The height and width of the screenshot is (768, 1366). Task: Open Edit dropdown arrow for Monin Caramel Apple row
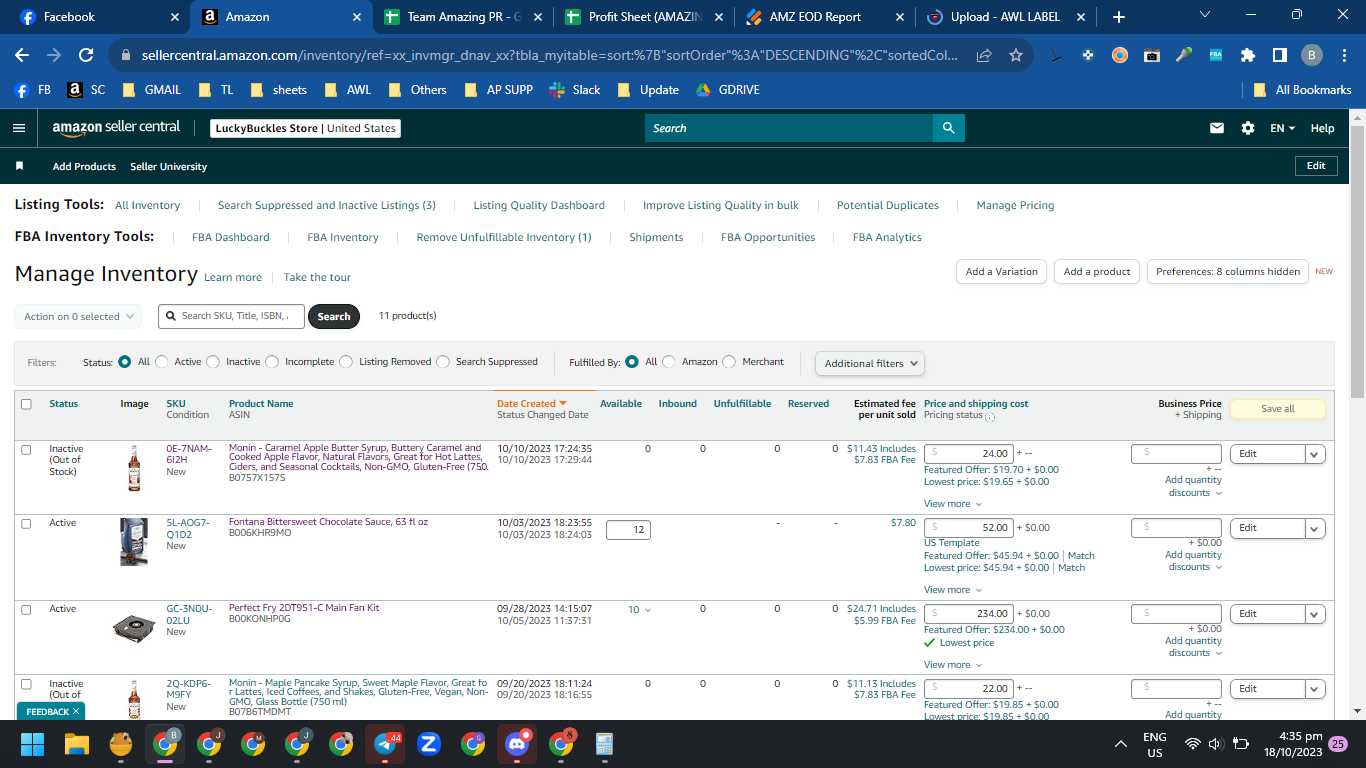coord(1315,454)
